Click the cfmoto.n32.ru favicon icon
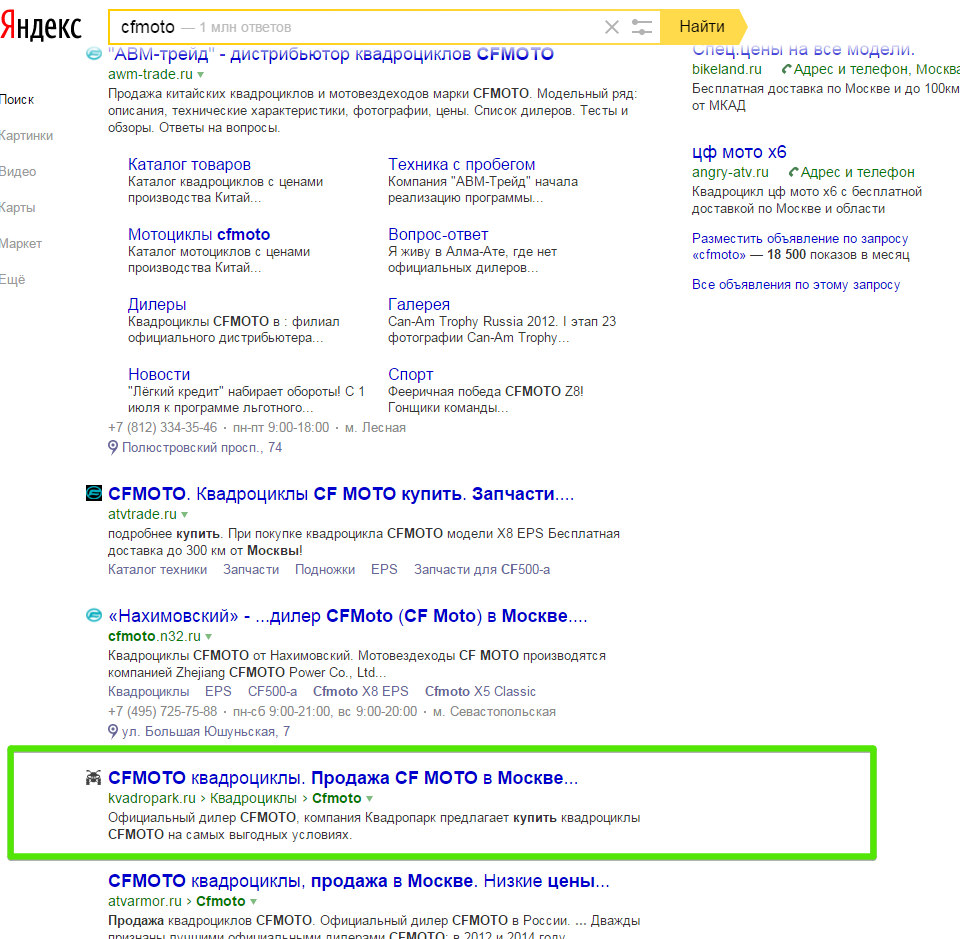This screenshot has width=960, height=939. click(x=94, y=615)
